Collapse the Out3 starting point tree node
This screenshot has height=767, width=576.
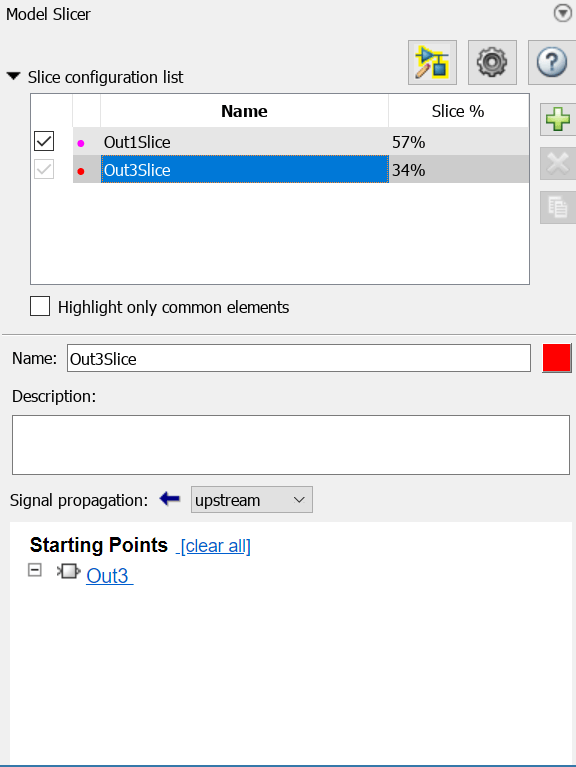coord(35,570)
